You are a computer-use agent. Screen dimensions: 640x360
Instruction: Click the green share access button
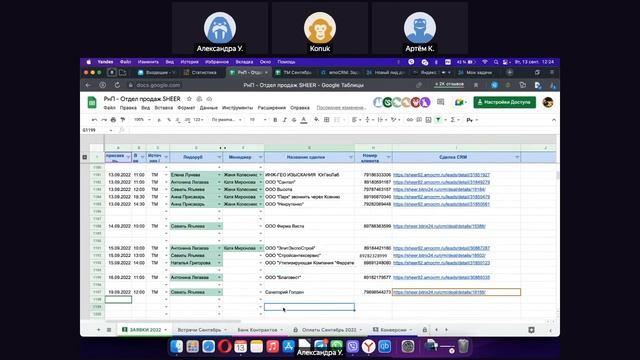(504, 102)
